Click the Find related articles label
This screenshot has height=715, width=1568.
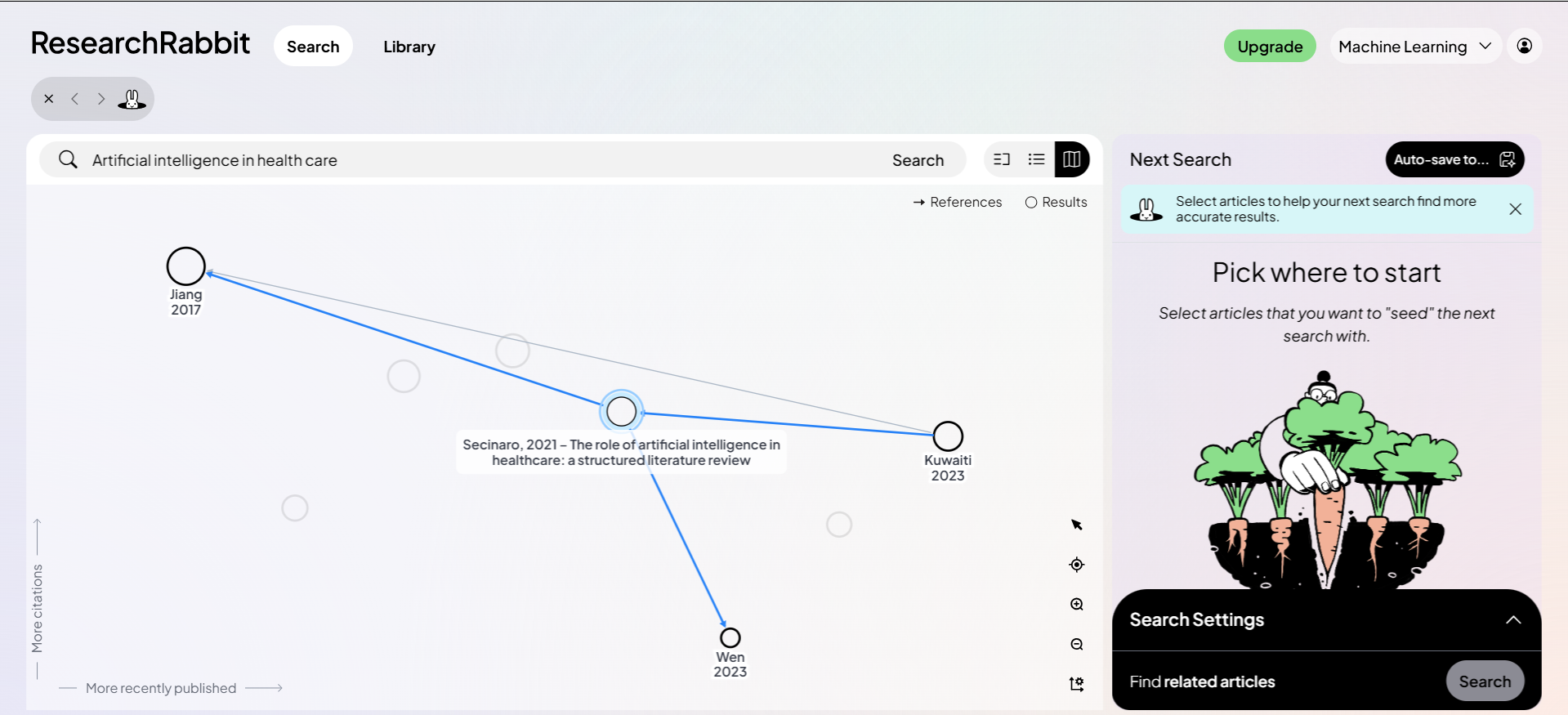pos(1202,681)
